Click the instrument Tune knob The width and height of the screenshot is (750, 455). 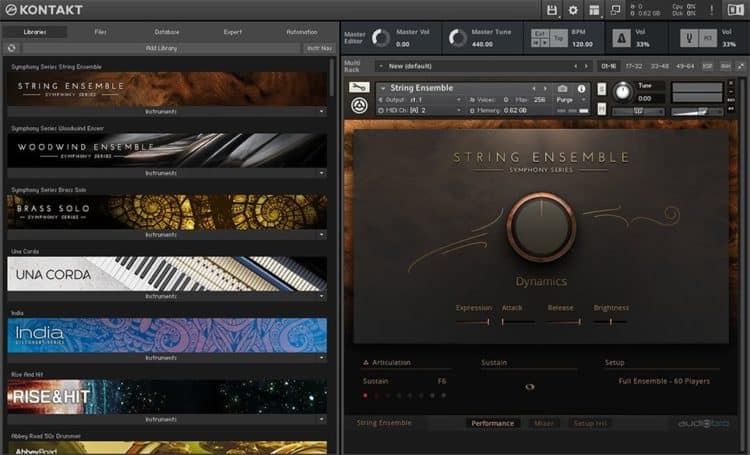pyautogui.click(x=622, y=91)
